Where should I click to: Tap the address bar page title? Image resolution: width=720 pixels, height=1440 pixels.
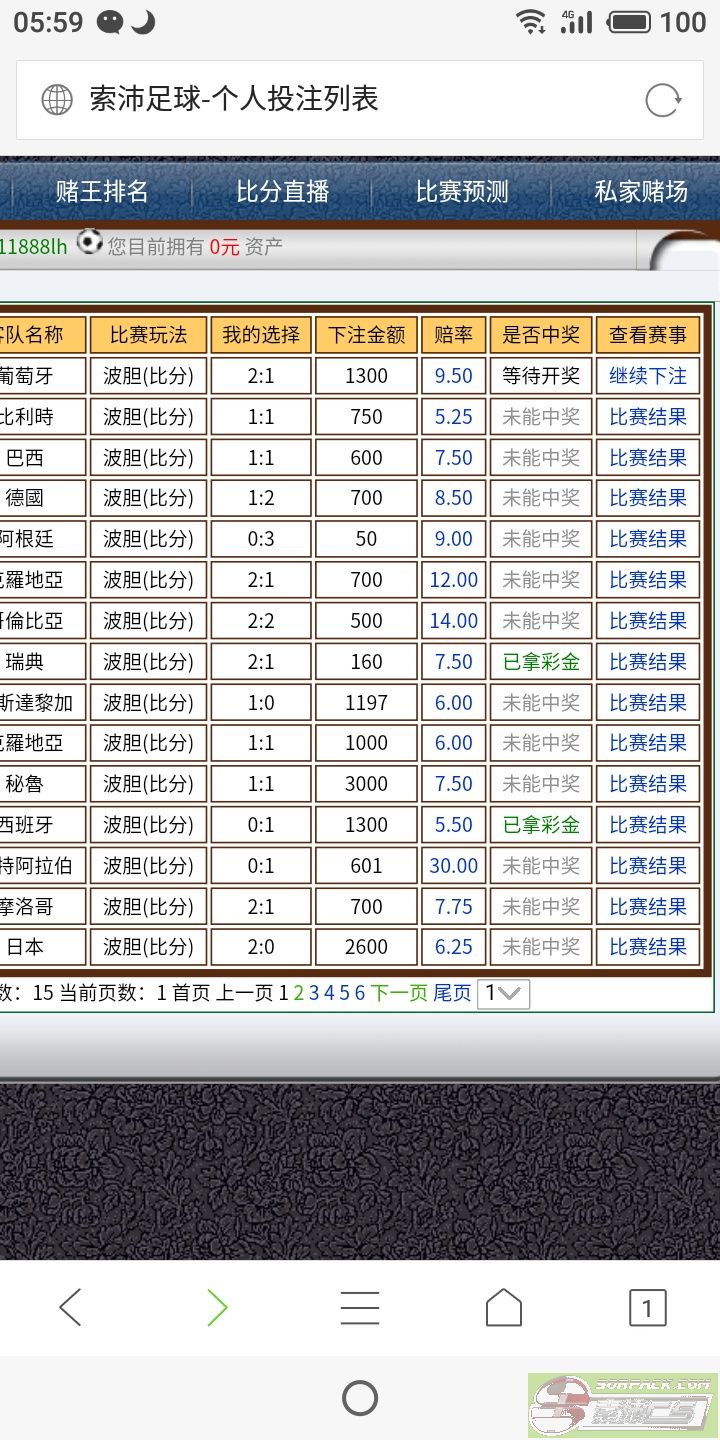click(x=234, y=99)
